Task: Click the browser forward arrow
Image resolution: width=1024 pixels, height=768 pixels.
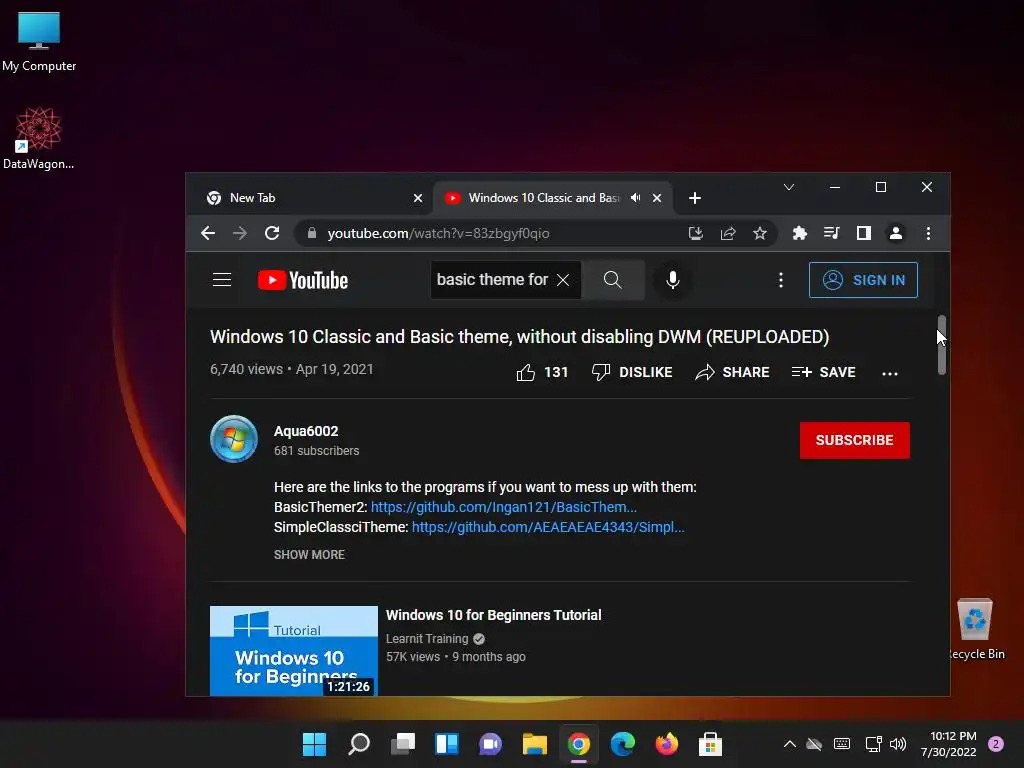Action: tap(240, 233)
